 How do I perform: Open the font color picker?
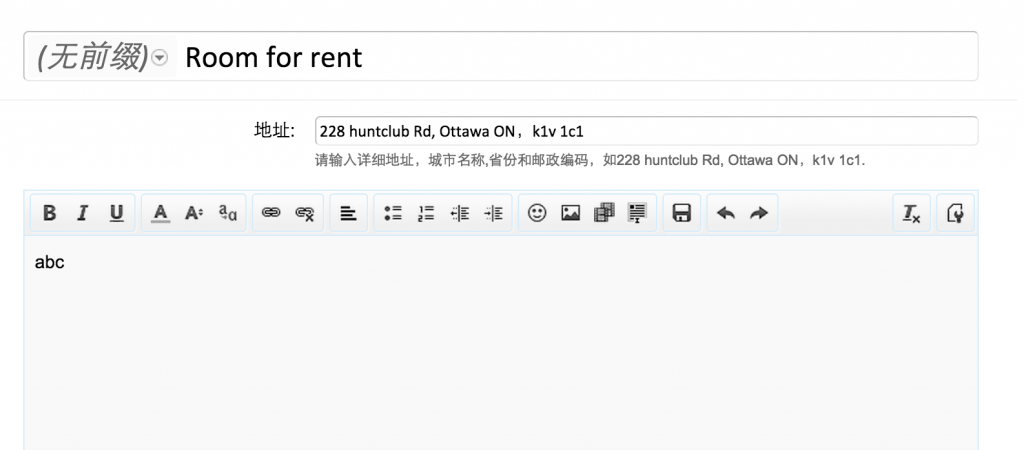click(161, 213)
